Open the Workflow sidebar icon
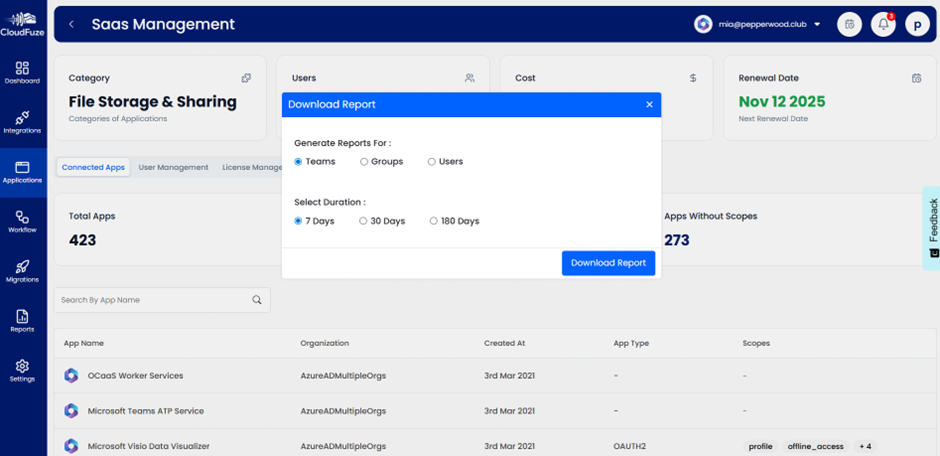The width and height of the screenshot is (940, 456). [x=22, y=217]
